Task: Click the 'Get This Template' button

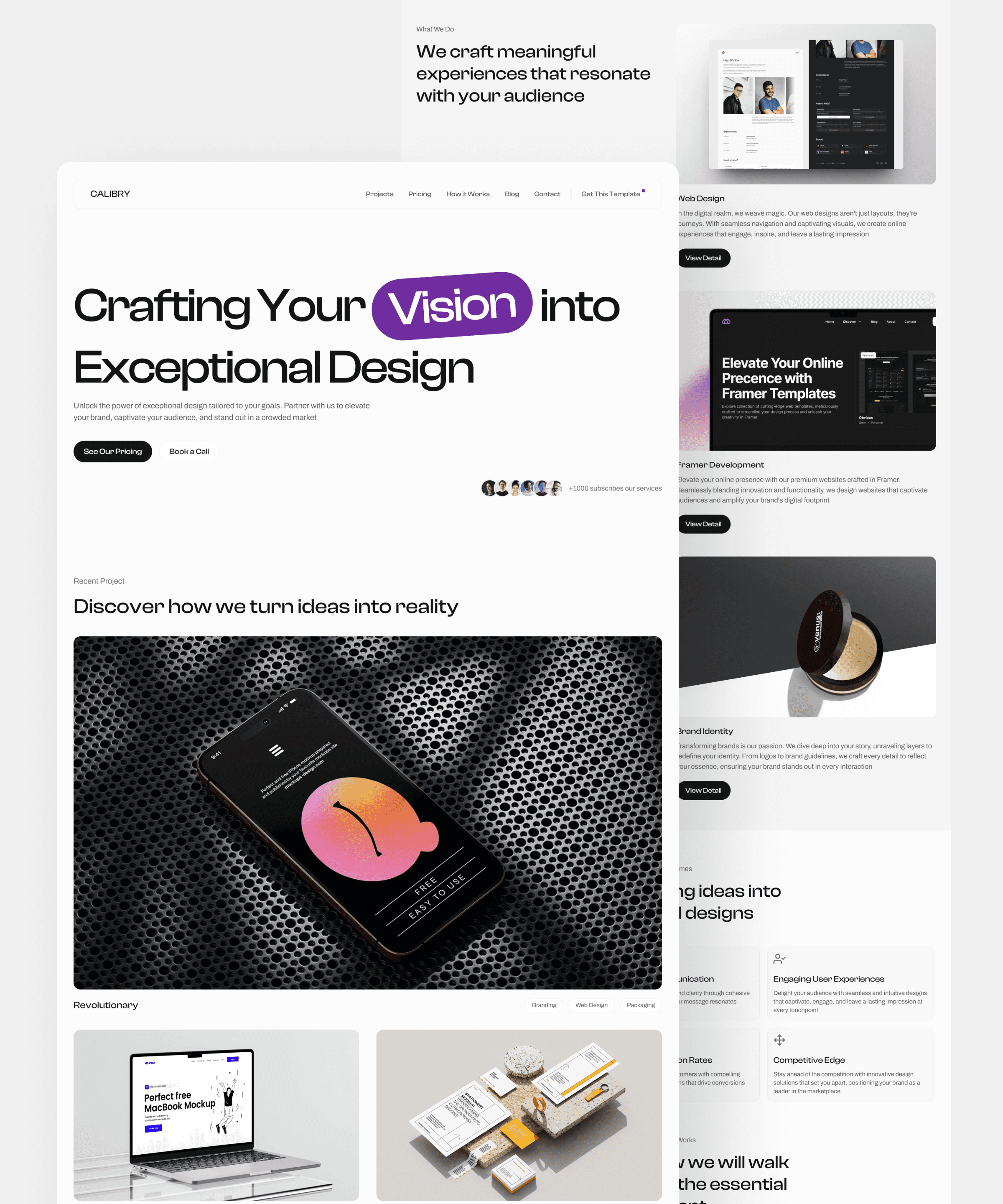Action: click(612, 193)
